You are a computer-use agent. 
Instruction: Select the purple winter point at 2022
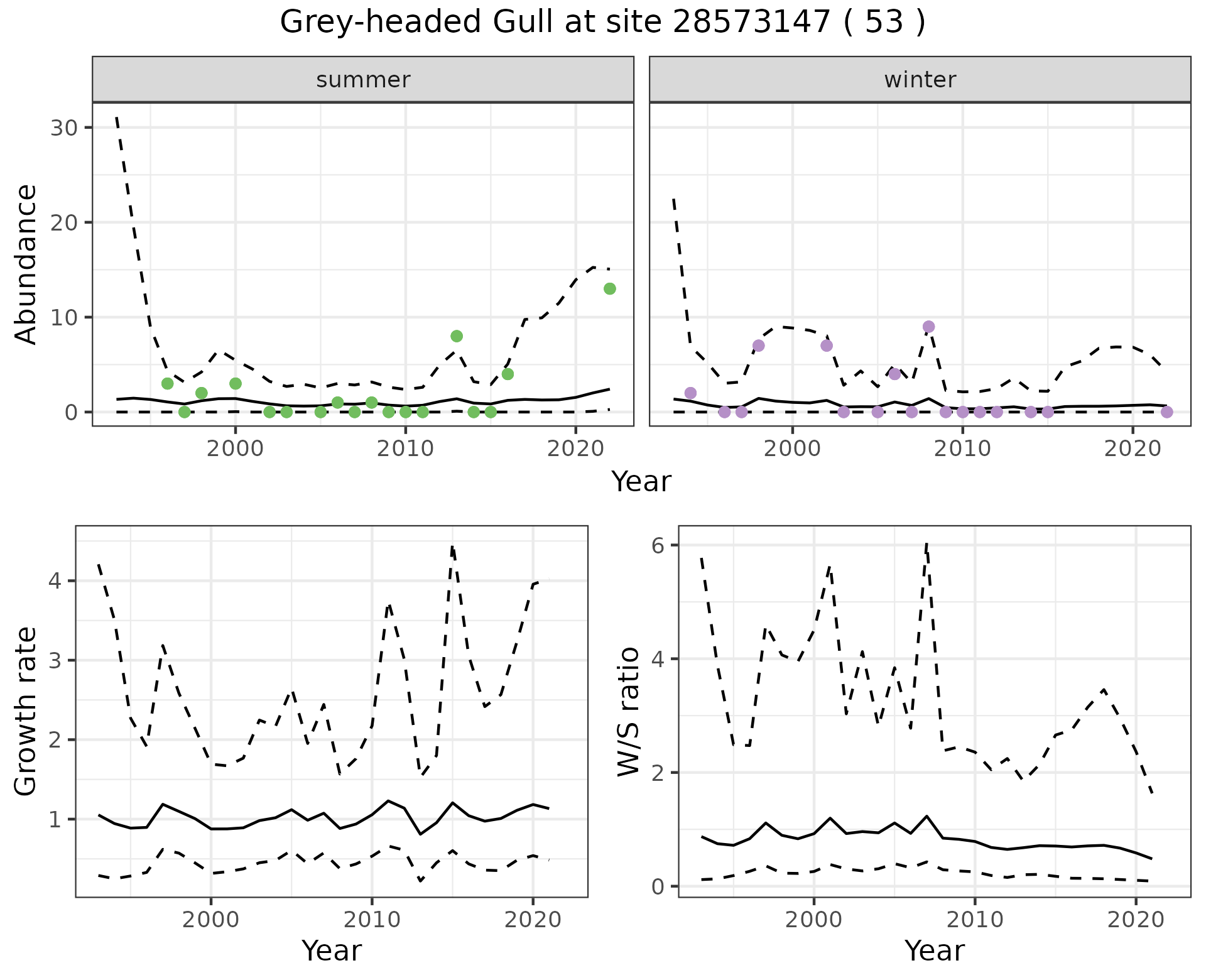(x=1166, y=412)
